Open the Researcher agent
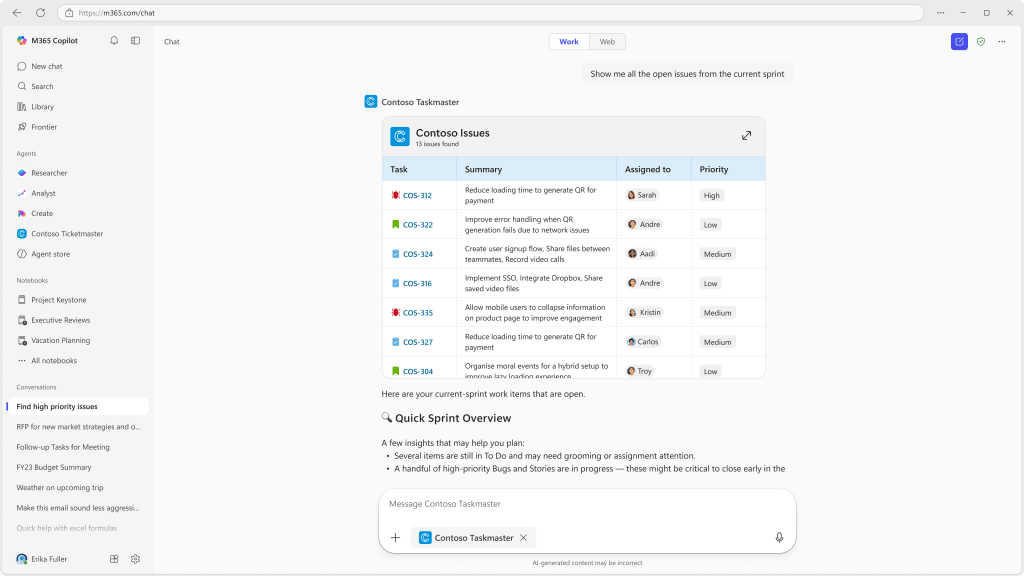 (49, 173)
